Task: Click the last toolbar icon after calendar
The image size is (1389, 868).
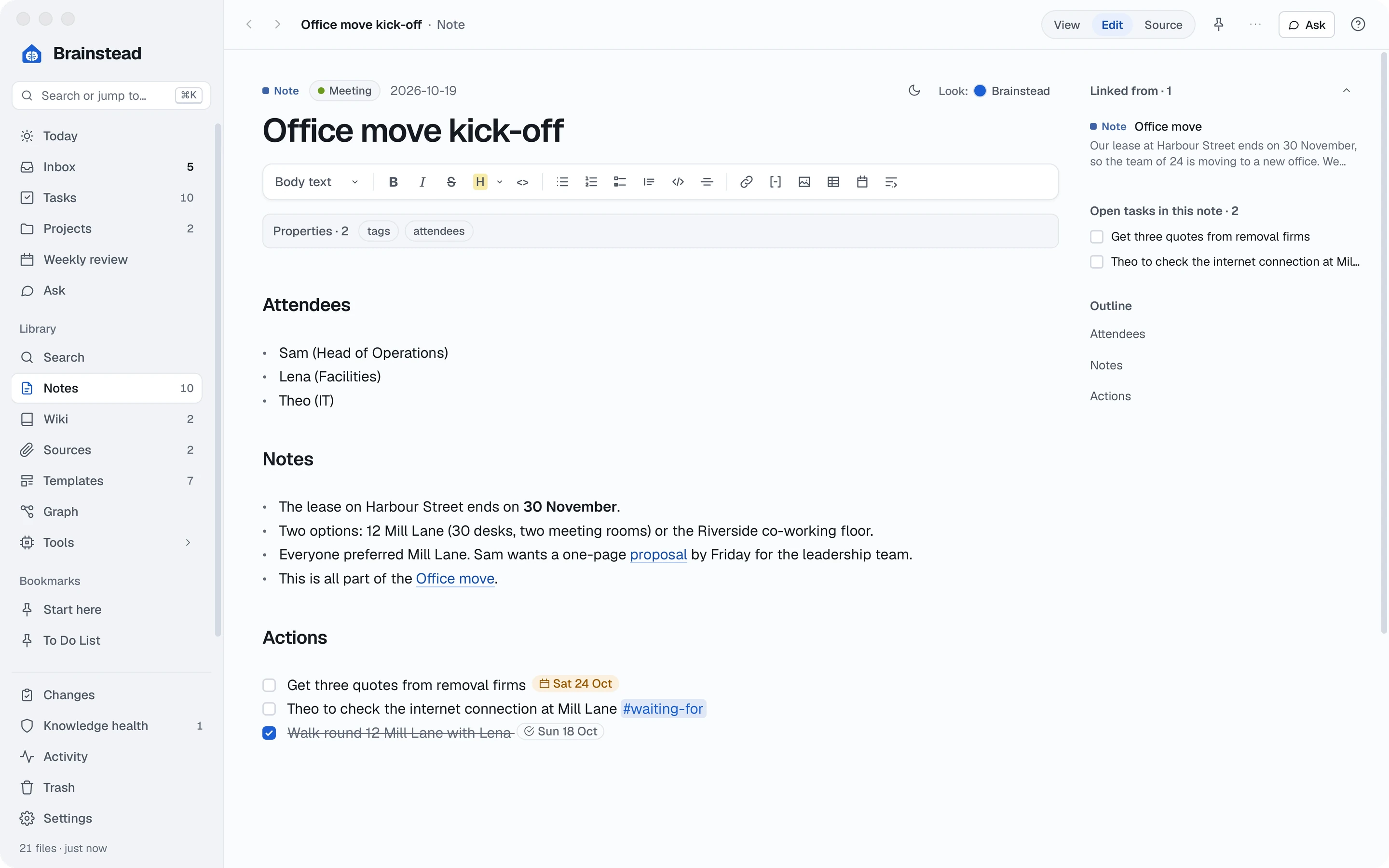Action: coord(891,182)
